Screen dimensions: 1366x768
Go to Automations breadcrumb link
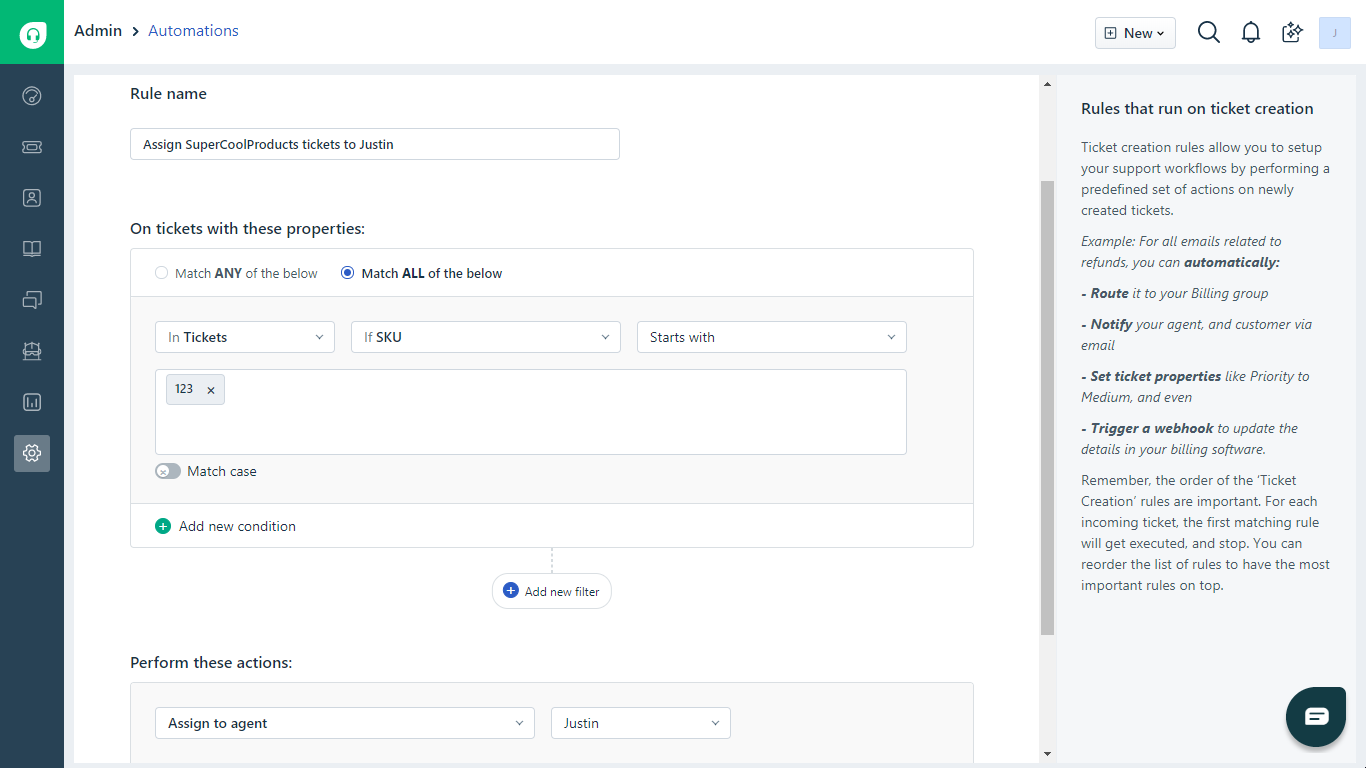pos(193,31)
